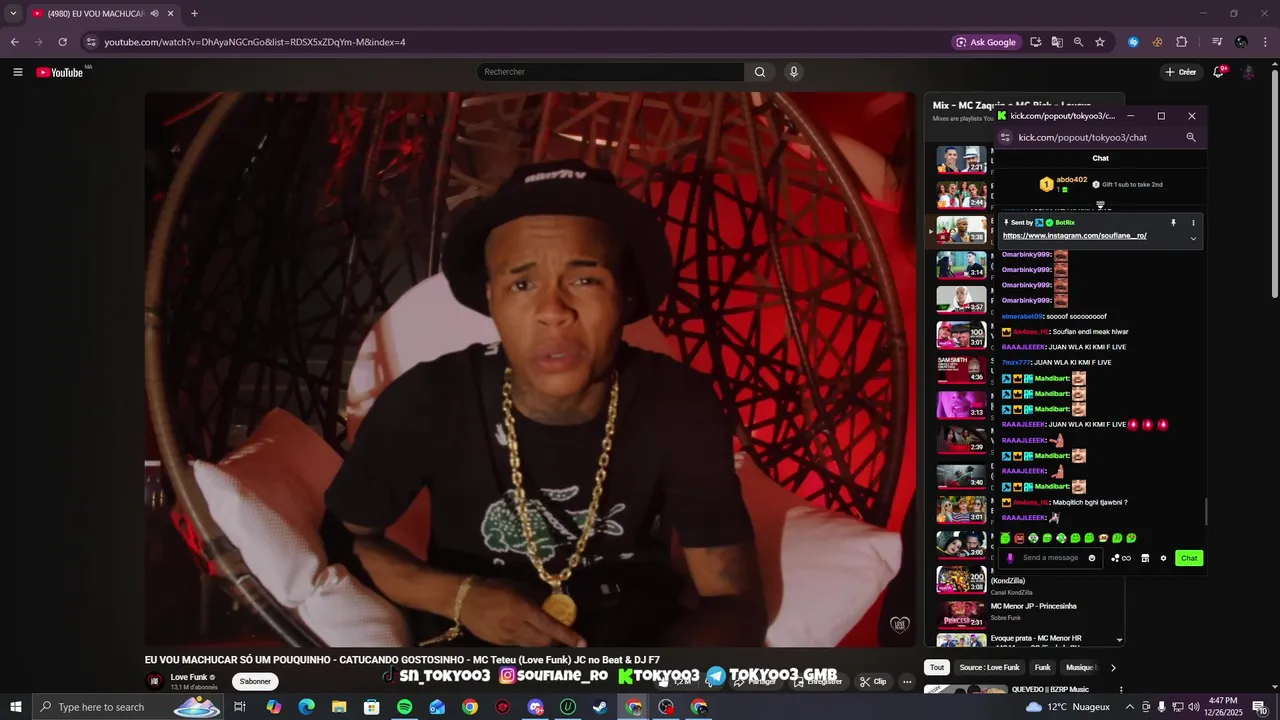Open a new Chrome tab
The image size is (1280, 720).
(x=194, y=14)
